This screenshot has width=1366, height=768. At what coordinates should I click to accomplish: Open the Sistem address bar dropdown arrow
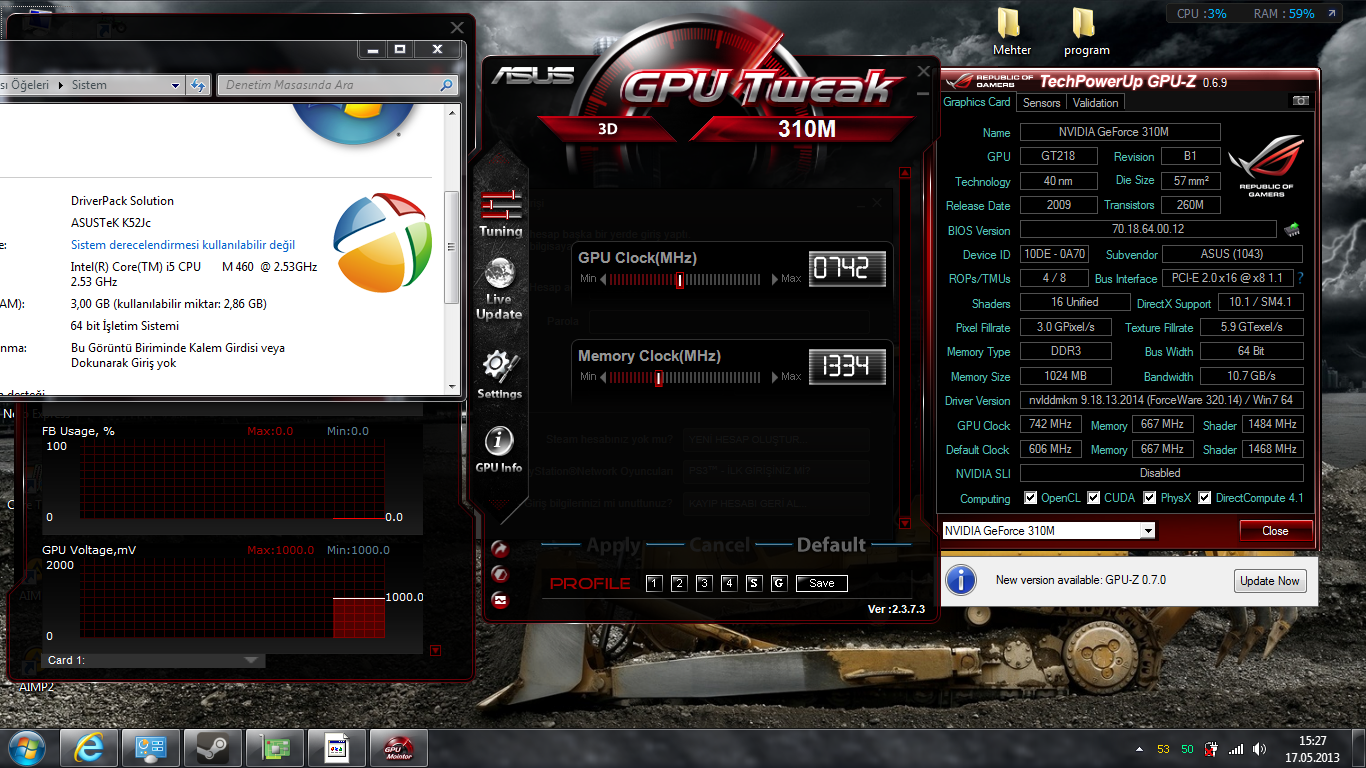point(177,85)
